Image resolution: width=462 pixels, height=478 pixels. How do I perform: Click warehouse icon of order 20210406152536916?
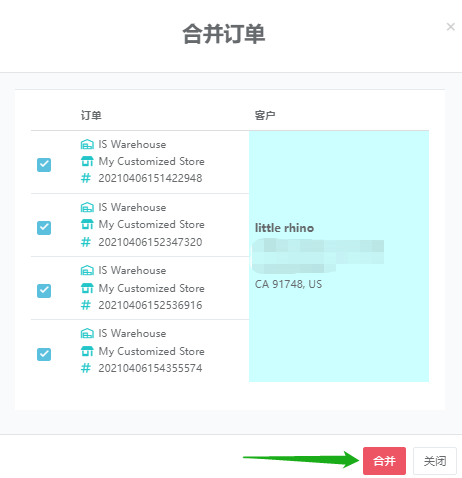[x=87, y=270]
